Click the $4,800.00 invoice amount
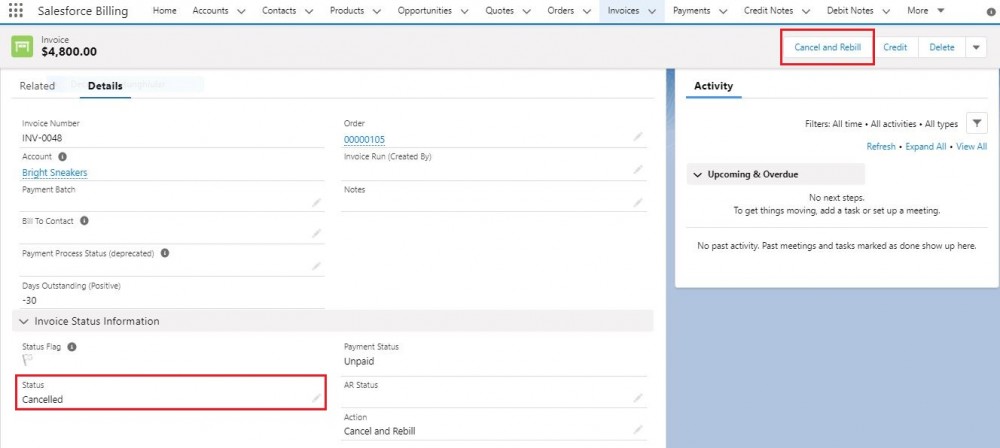 point(69,52)
